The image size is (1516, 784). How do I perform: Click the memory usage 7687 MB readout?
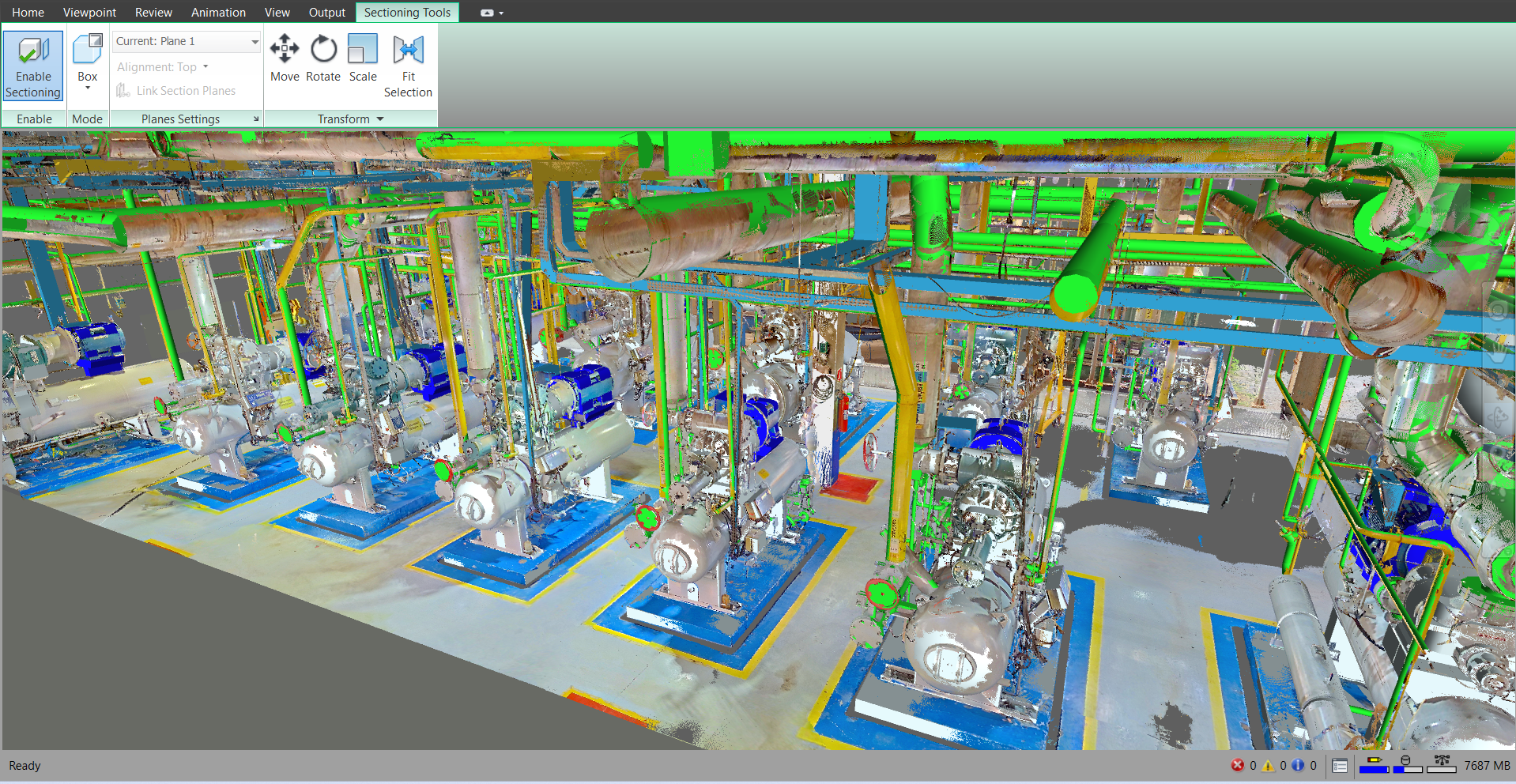tap(1487, 765)
